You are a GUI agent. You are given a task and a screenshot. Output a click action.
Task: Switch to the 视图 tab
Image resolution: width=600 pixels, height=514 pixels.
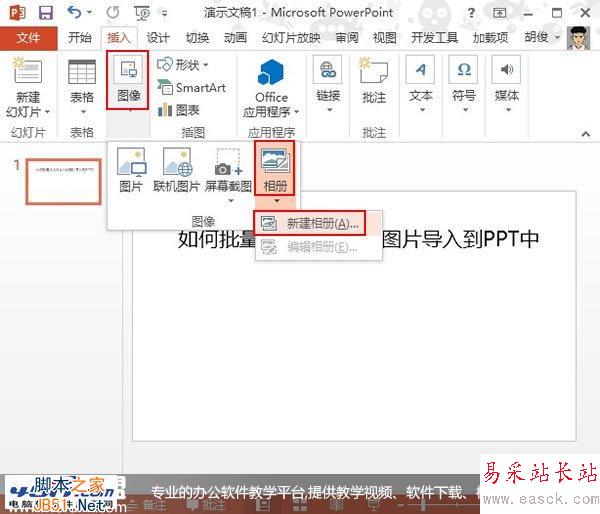coord(385,38)
